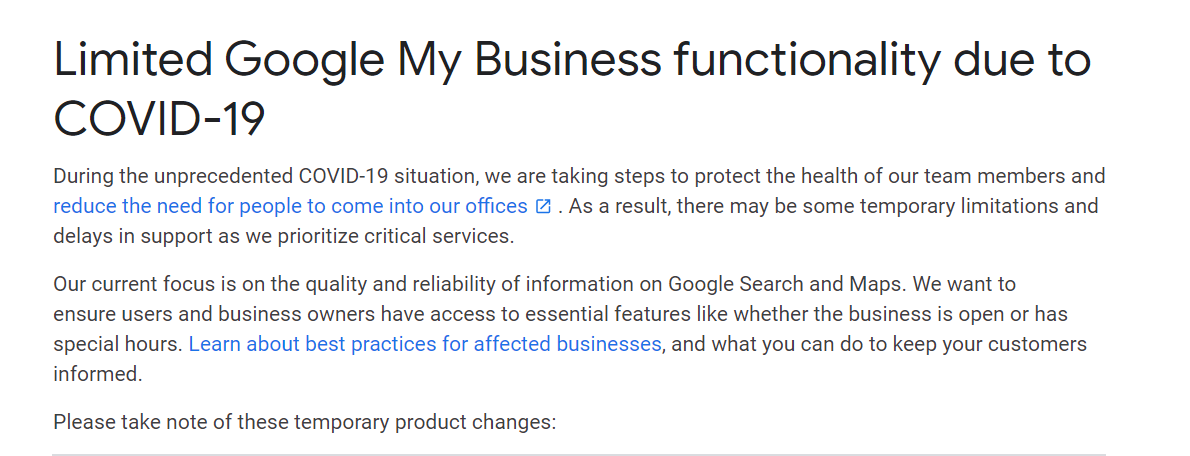Viewport: 1190px width, 456px height.
Task: Click "COVID-19" on the heading's second line
Action: [x=159, y=119]
